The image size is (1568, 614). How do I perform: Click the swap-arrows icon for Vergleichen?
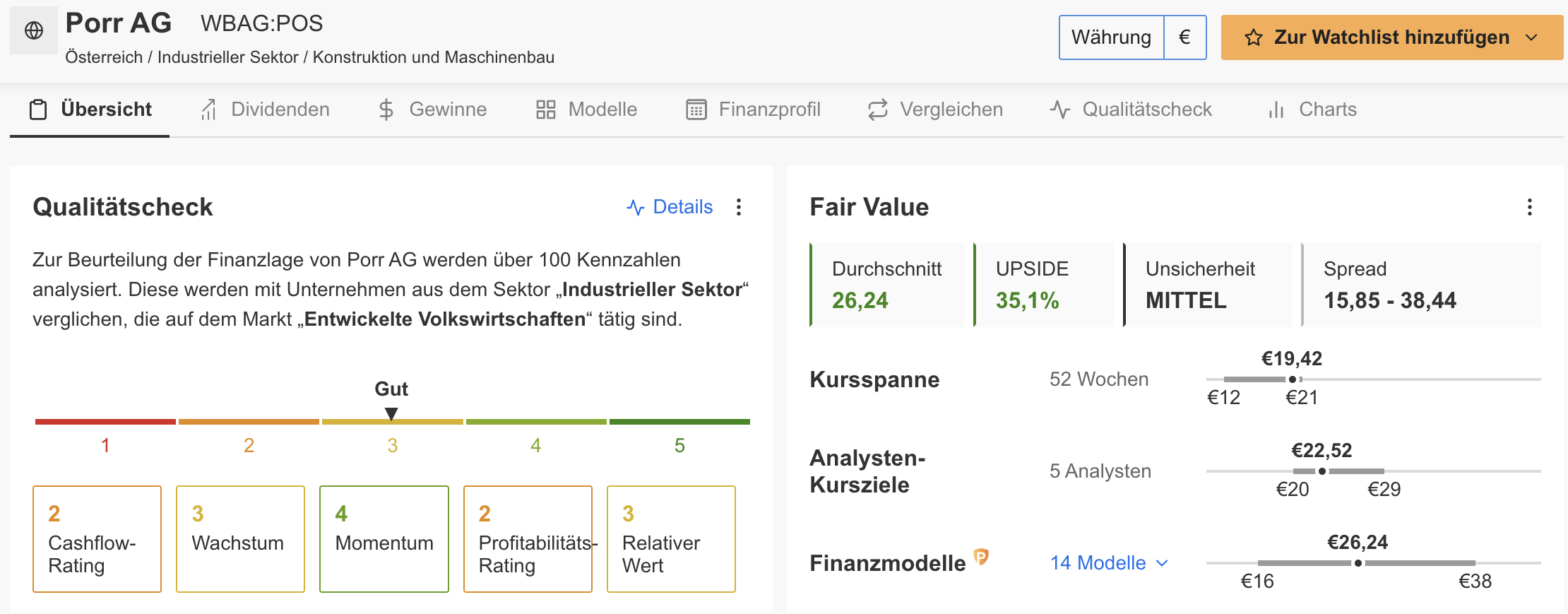click(878, 110)
